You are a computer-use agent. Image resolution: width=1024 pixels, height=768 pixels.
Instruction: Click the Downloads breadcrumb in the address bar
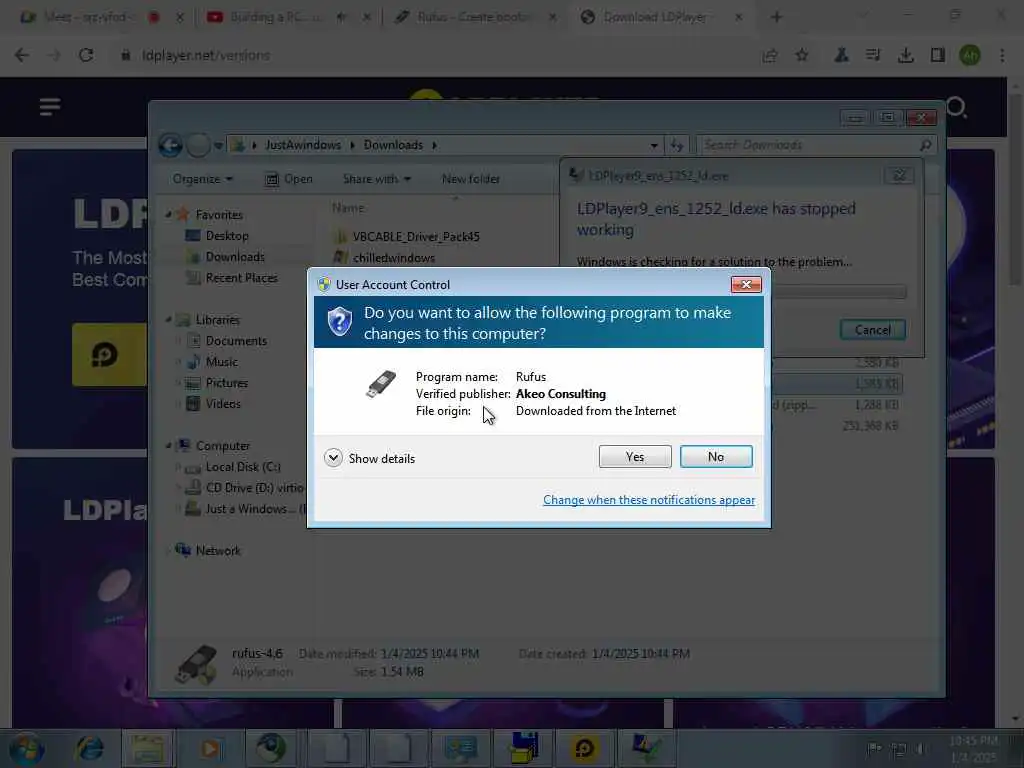[x=393, y=145]
